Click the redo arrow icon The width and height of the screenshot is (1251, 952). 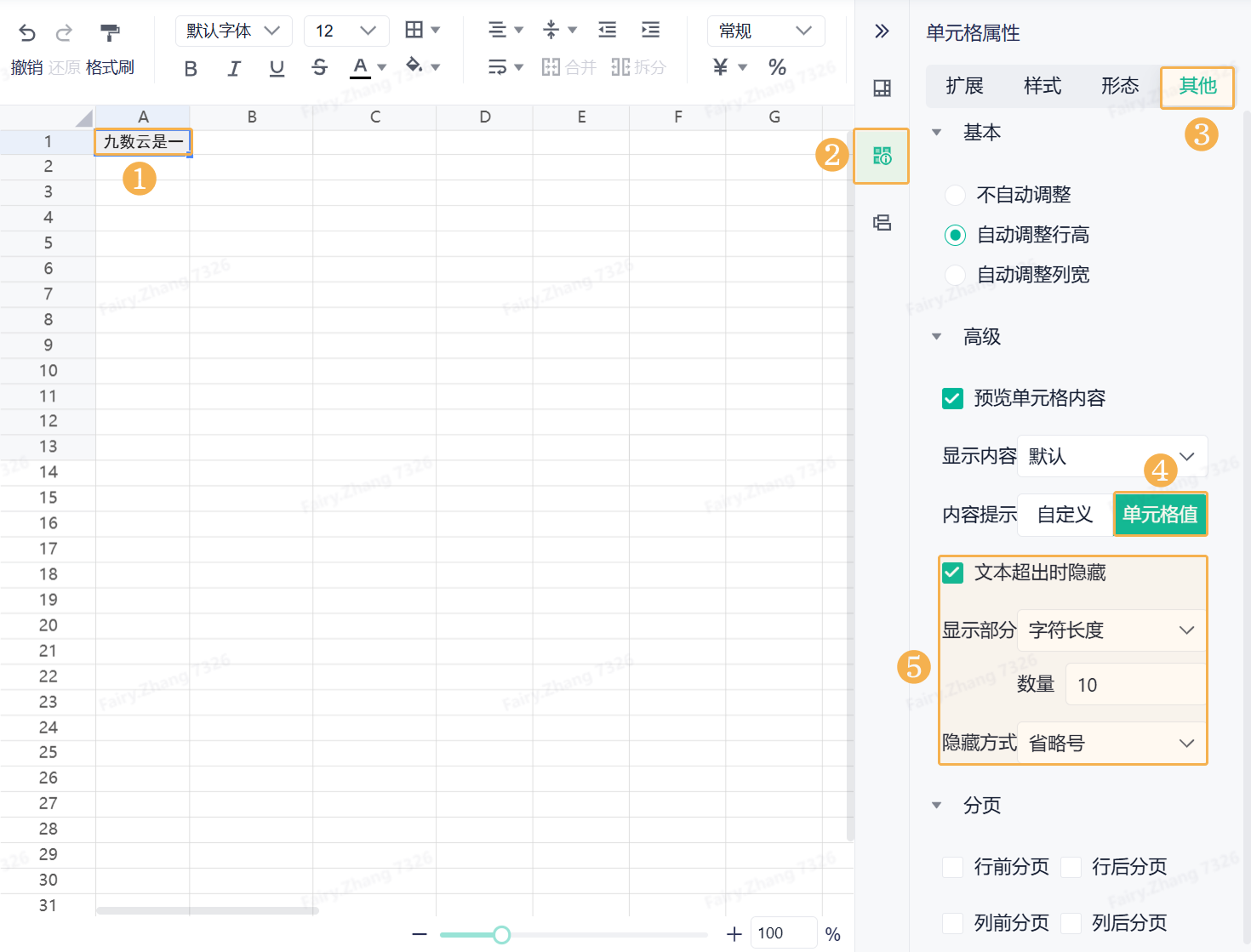pos(64,32)
